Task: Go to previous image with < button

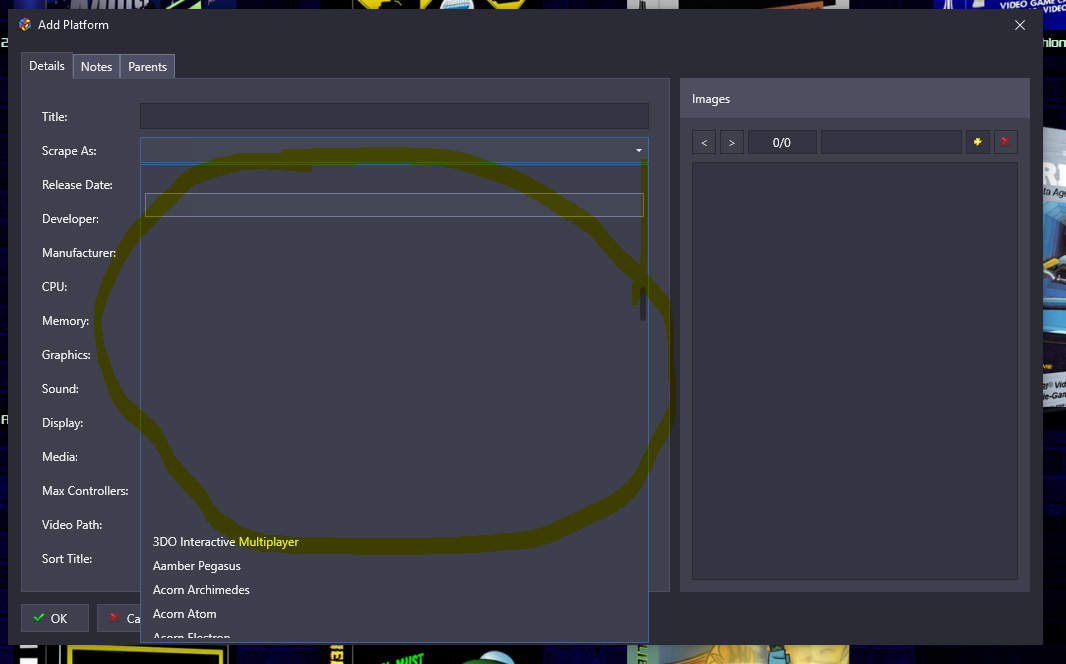Action: point(704,143)
